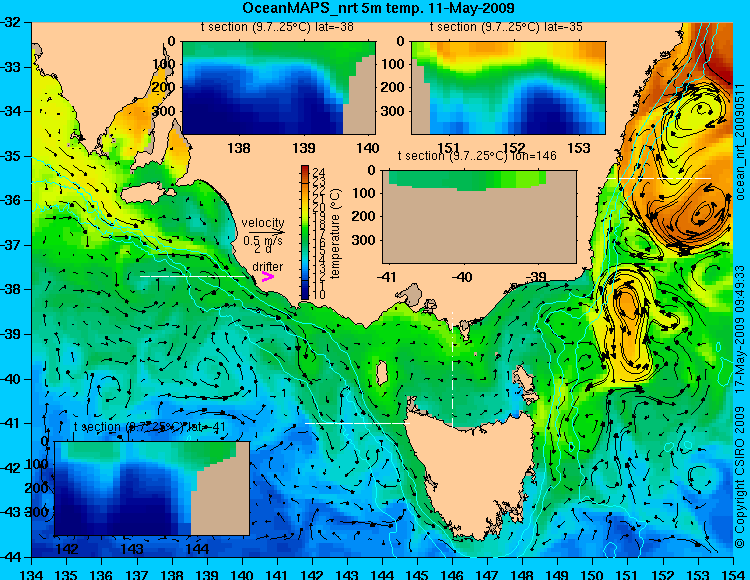Screen dimensions: 750x580
Task: Click '153' under the lat=-35 inset
Action: coord(579,148)
